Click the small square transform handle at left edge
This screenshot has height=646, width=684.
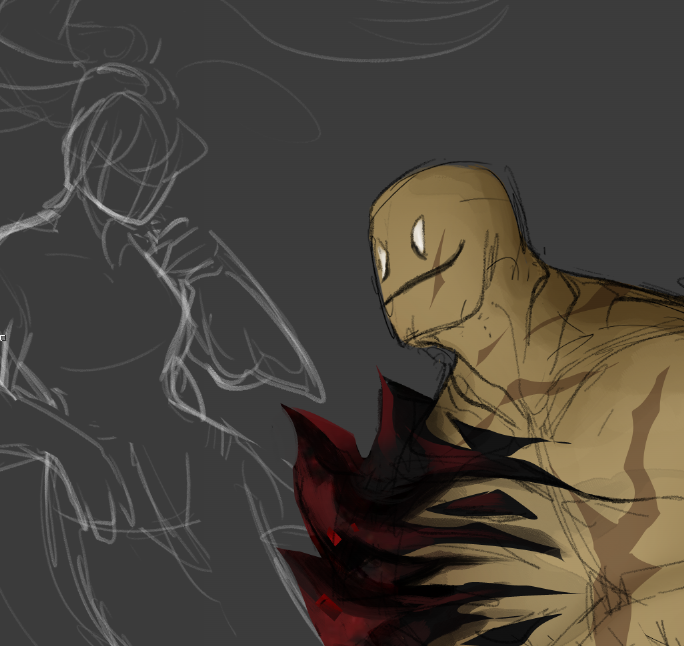tap(3, 338)
